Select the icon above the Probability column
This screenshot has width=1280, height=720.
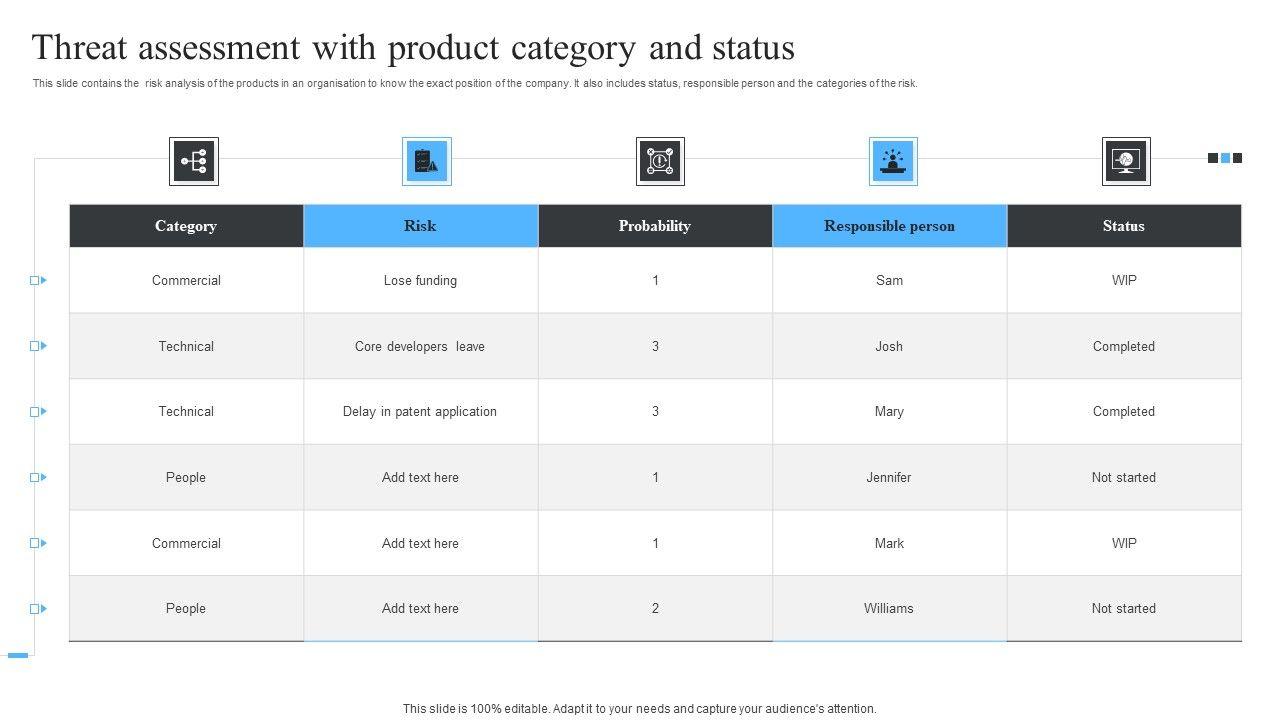coord(660,161)
